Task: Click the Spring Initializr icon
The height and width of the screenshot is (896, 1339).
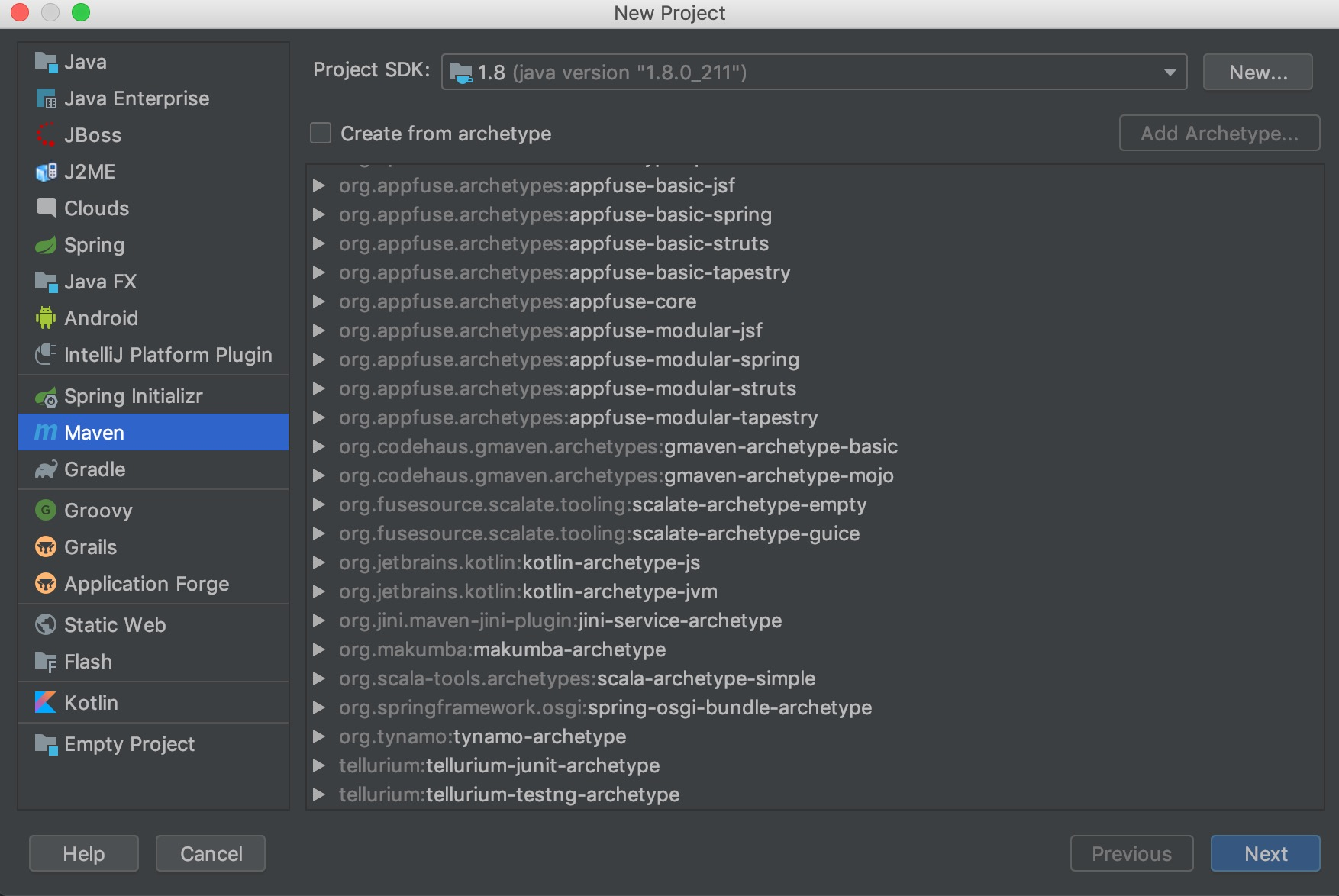Action: tap(46, 397)
